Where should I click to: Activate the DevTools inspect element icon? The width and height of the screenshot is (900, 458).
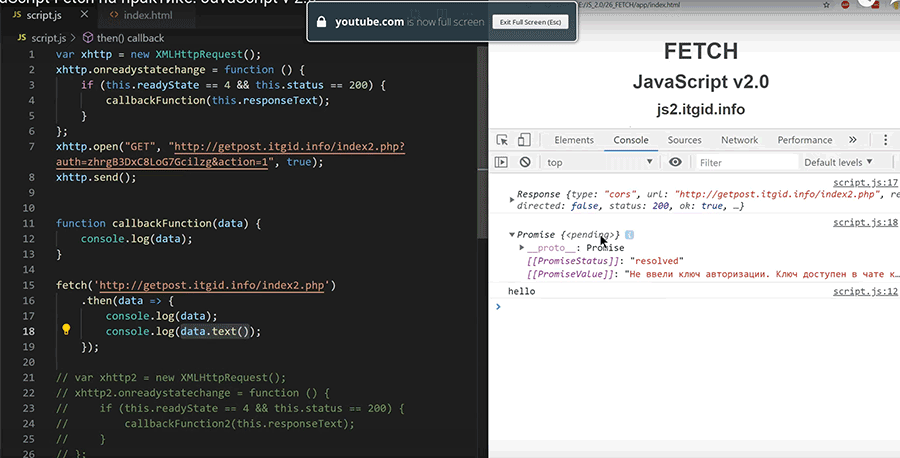click(x=502, y=140)
